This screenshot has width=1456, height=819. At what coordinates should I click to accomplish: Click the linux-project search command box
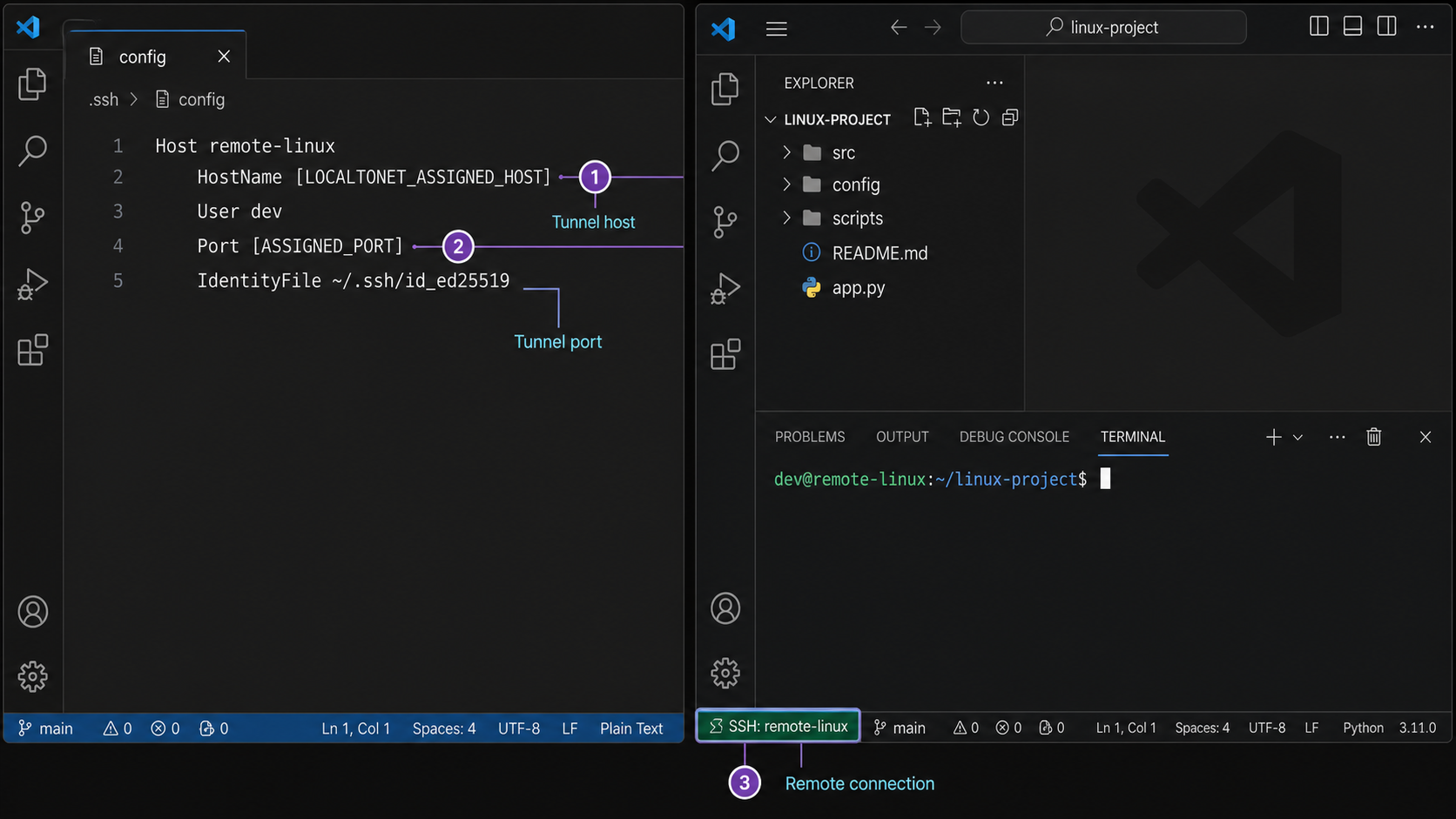pyautogui.click(x=1103, y=27)
